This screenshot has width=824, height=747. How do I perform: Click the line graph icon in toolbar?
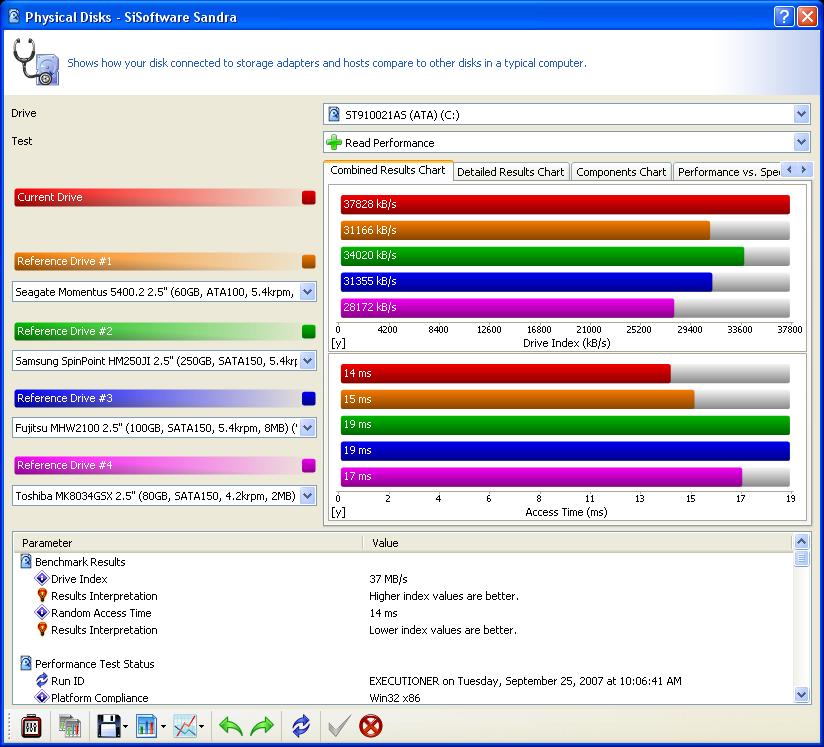click(x=184, y=726)
